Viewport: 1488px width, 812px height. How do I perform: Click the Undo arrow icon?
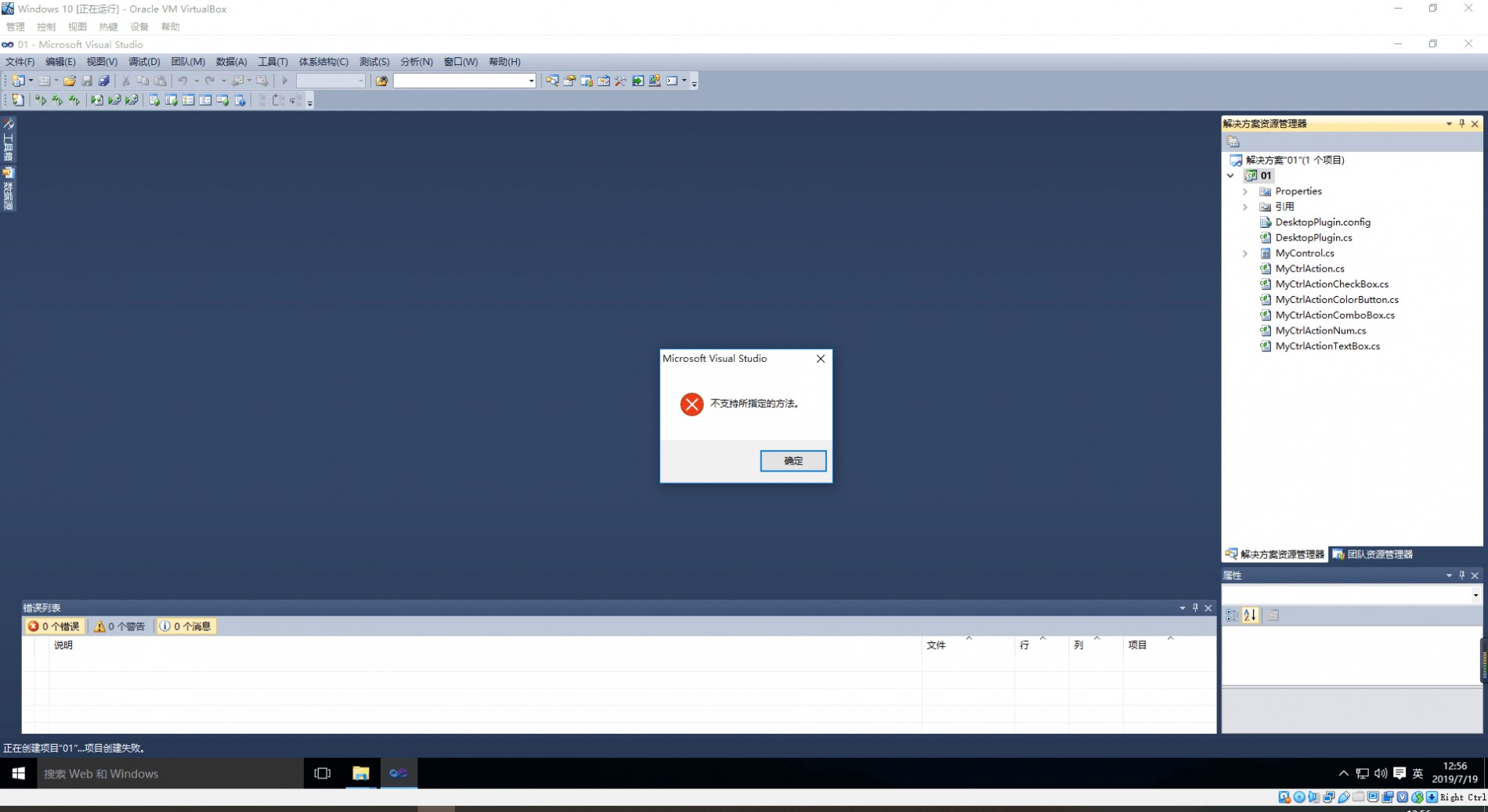tap(182, 81)
